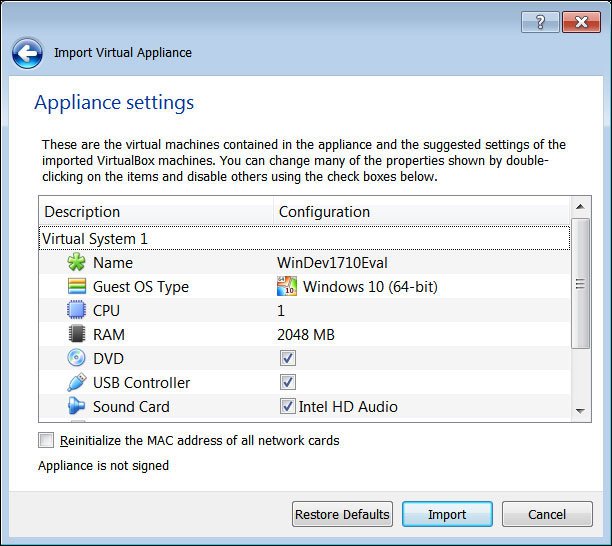The width and height of the screenshot is (612, 546).
Task: Enable Reinitialize the MAC address checkbox
Action: click(x=46, y=440)
